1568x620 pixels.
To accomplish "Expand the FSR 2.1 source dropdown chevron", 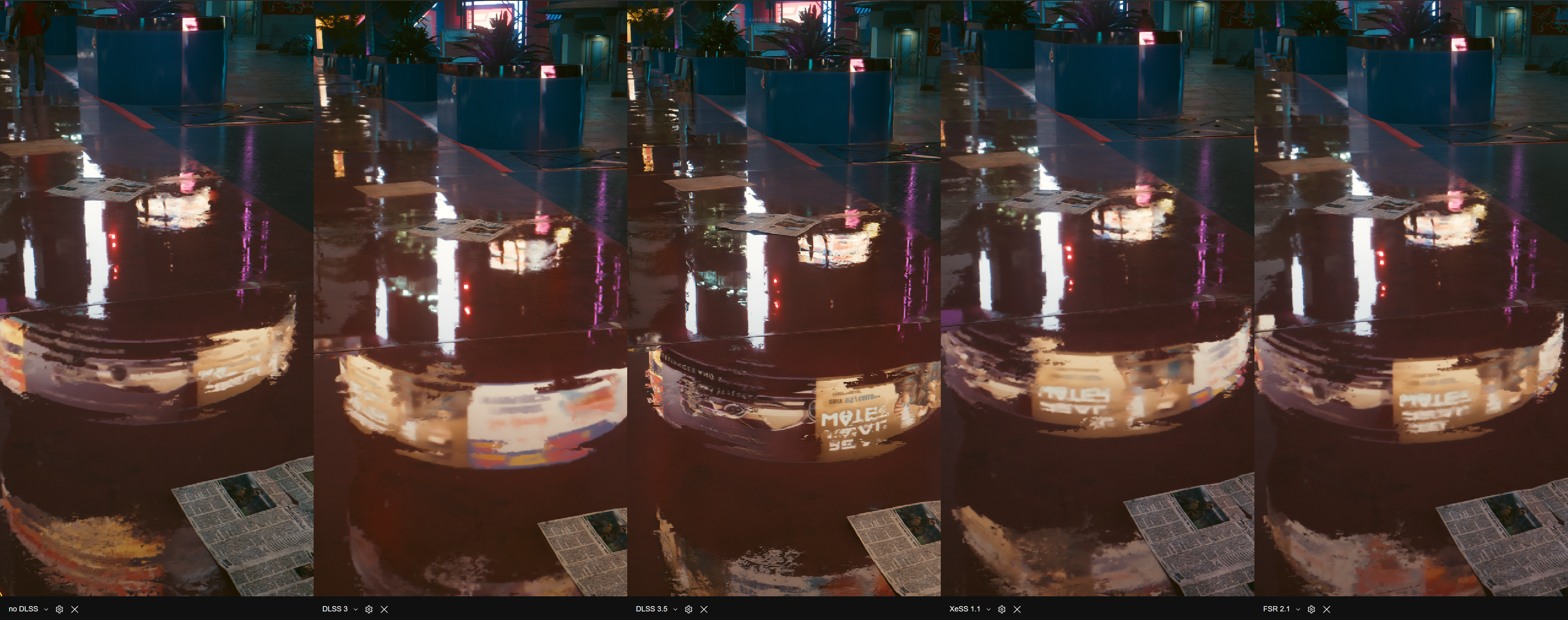I will (x=1298, y=609).
